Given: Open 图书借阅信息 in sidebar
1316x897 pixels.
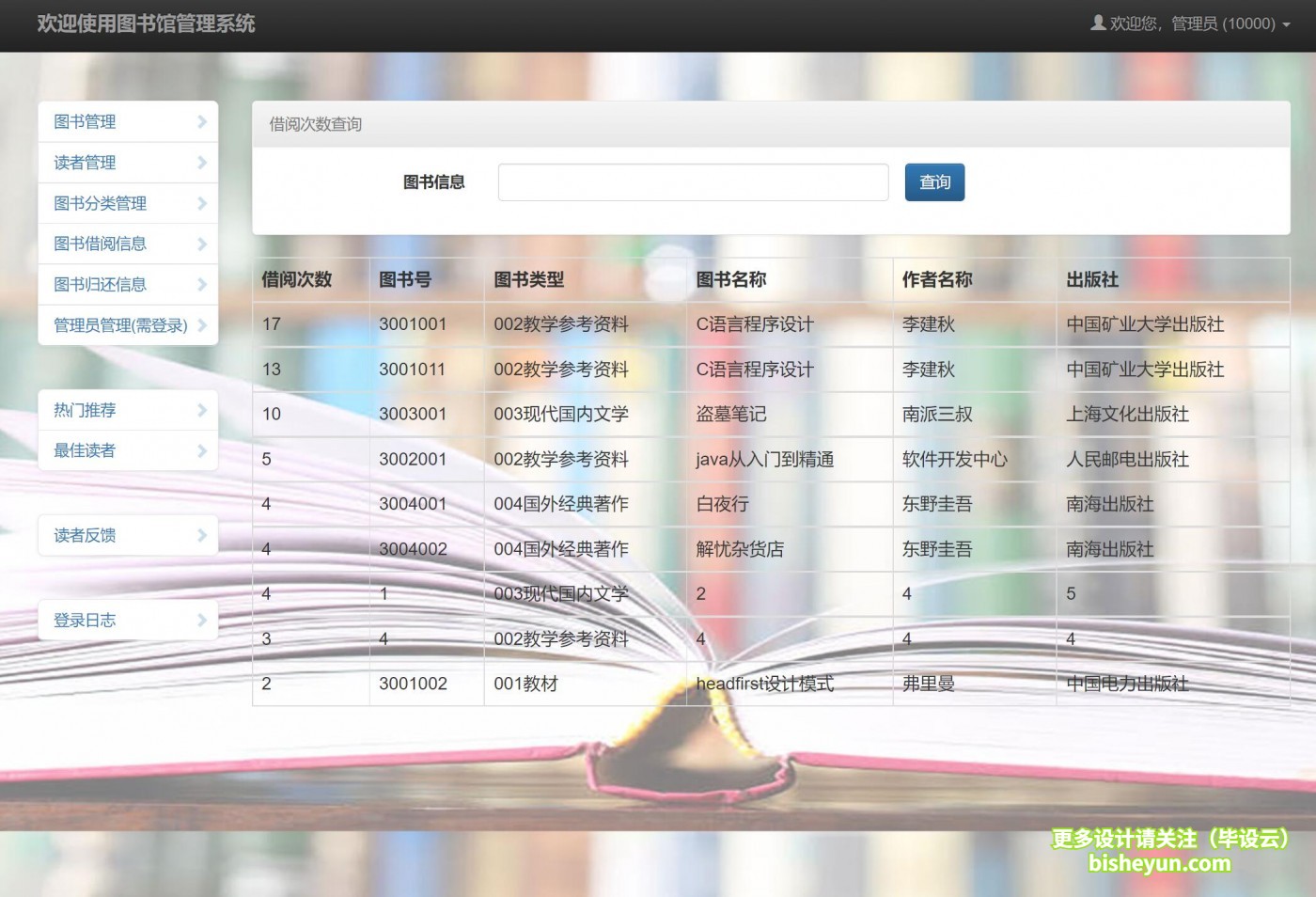Looking at the screenshot, I should tap(128, 244).
